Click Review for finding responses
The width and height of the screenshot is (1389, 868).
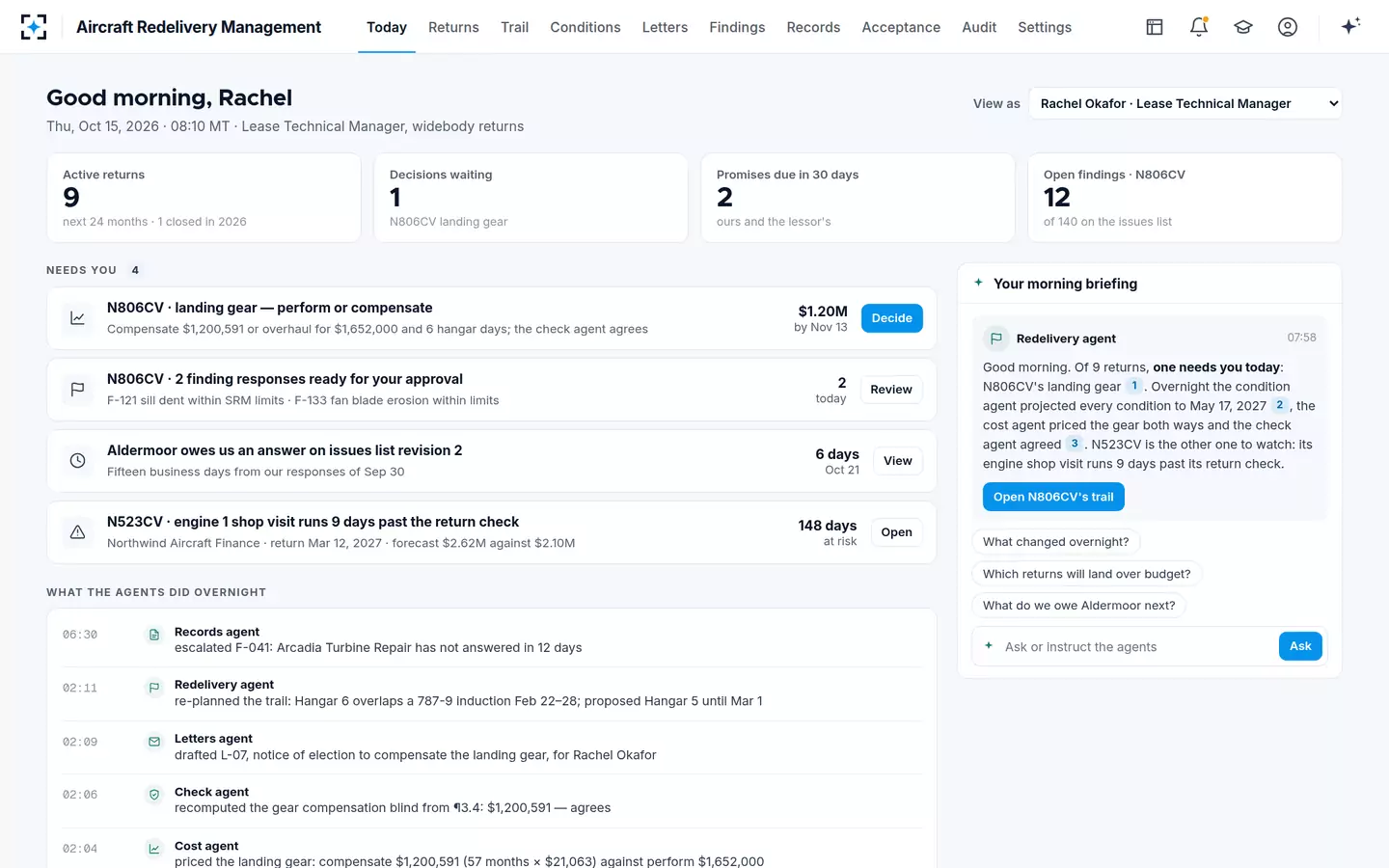[891, 390]
